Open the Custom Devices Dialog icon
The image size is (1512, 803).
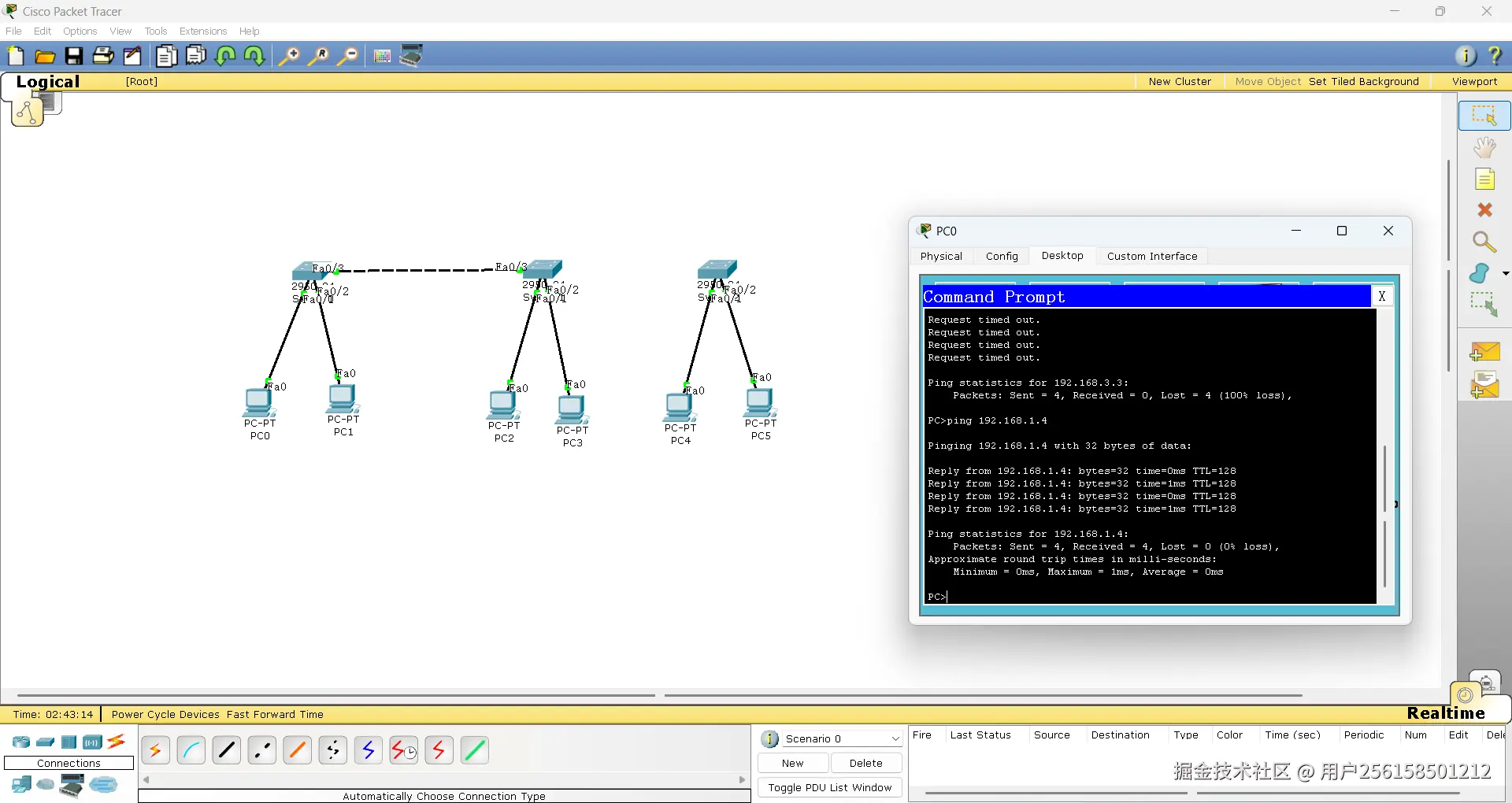(411, 56)
